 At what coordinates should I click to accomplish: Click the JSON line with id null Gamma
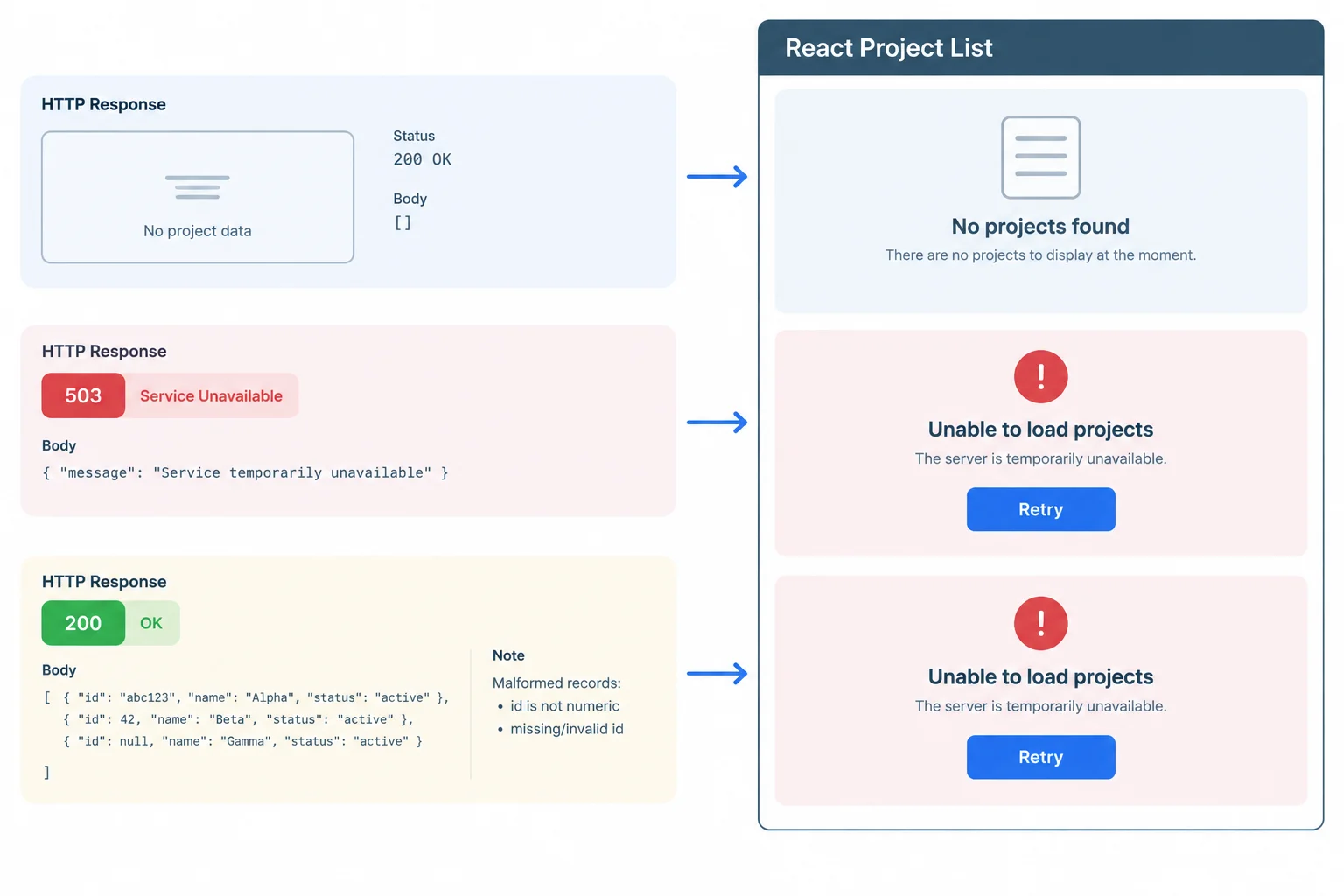pos(242,741)
